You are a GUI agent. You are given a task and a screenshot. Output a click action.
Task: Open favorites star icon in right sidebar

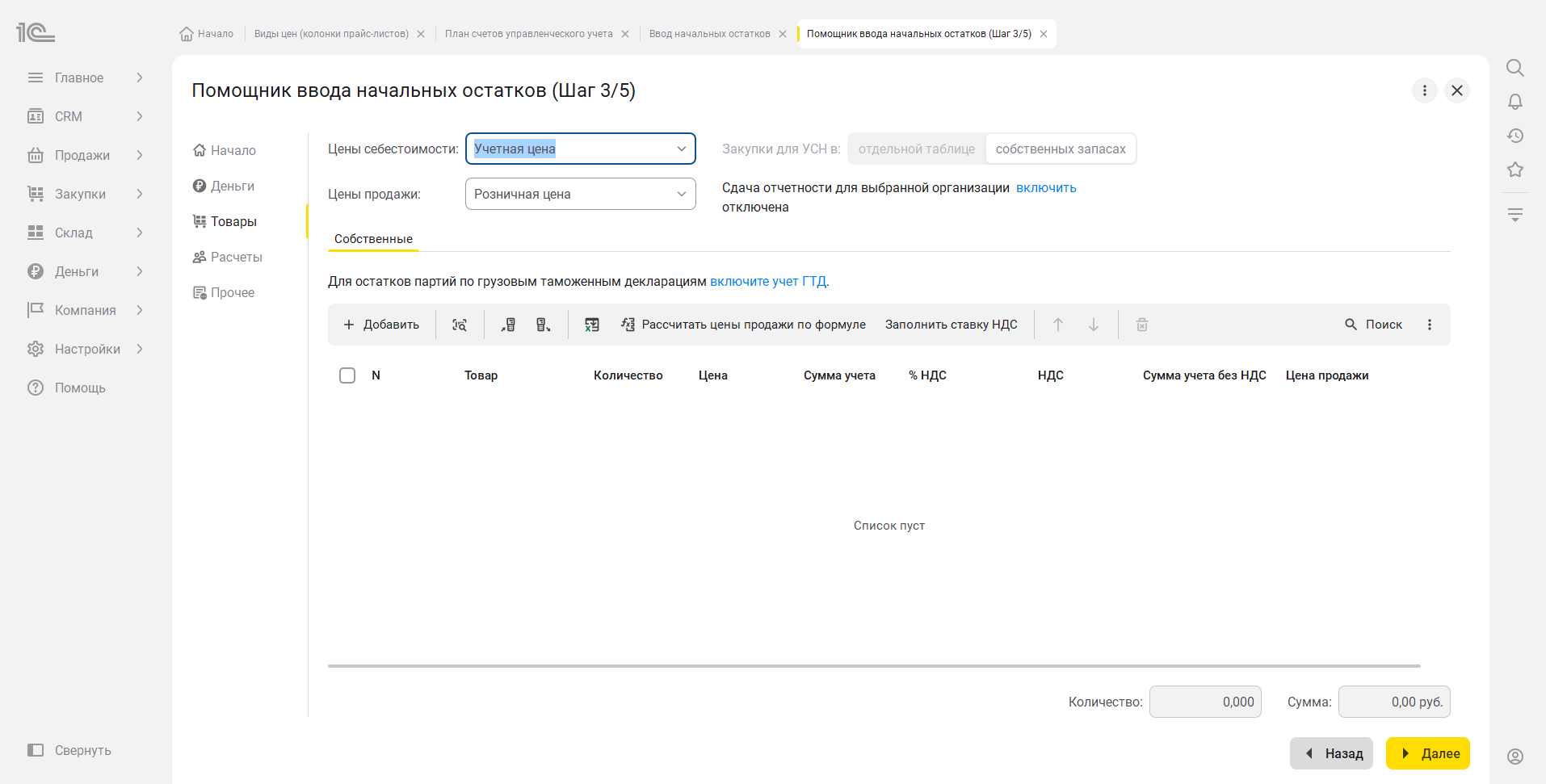click(x=1515, y=170)
